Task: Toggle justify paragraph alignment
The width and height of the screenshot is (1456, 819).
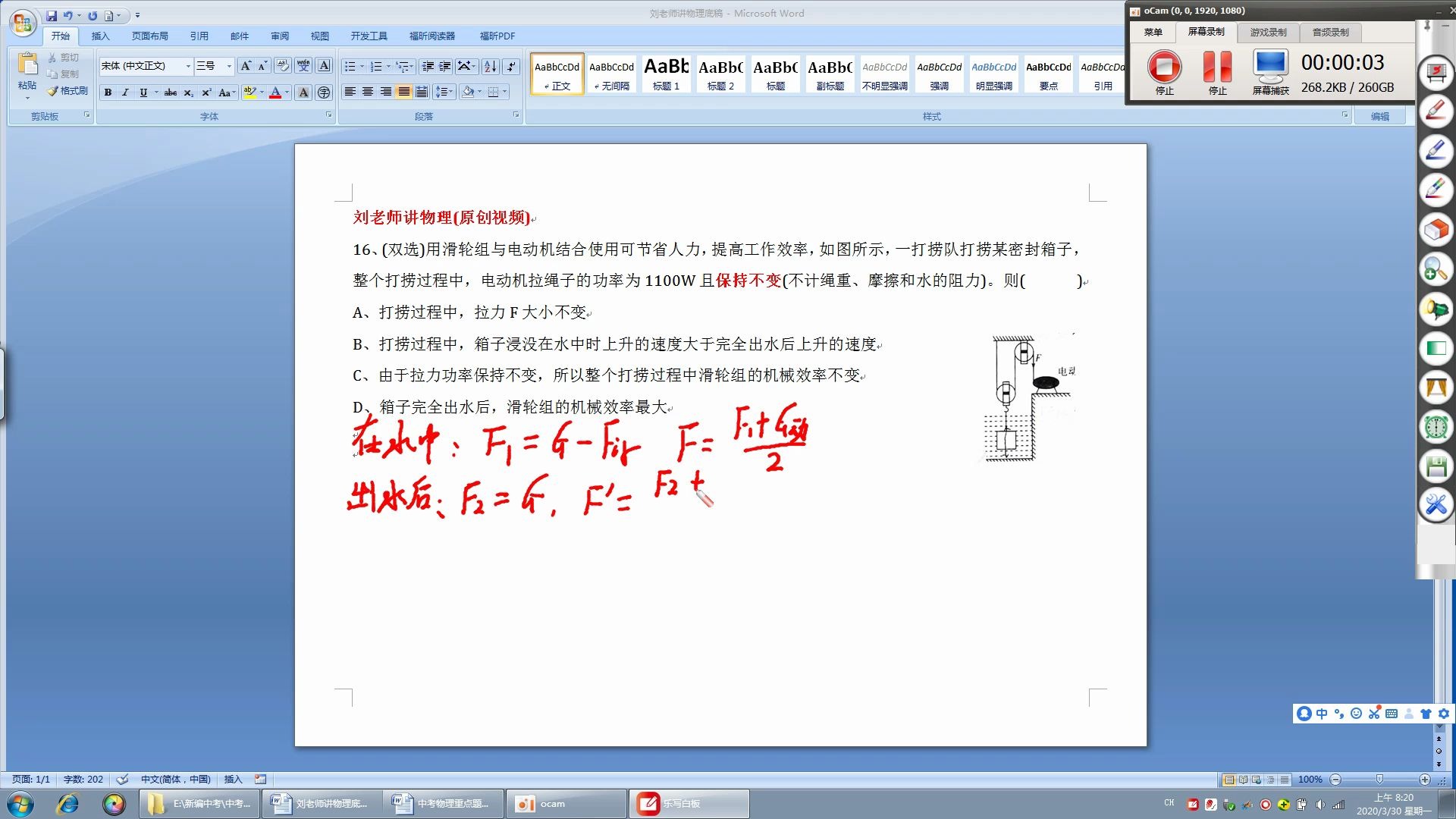Action: (403, 92)
